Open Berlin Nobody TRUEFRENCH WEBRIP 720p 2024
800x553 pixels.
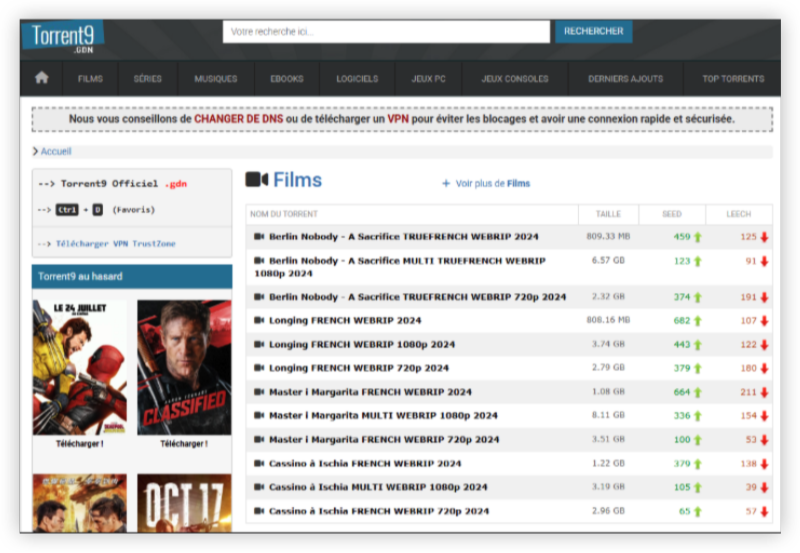417,296
